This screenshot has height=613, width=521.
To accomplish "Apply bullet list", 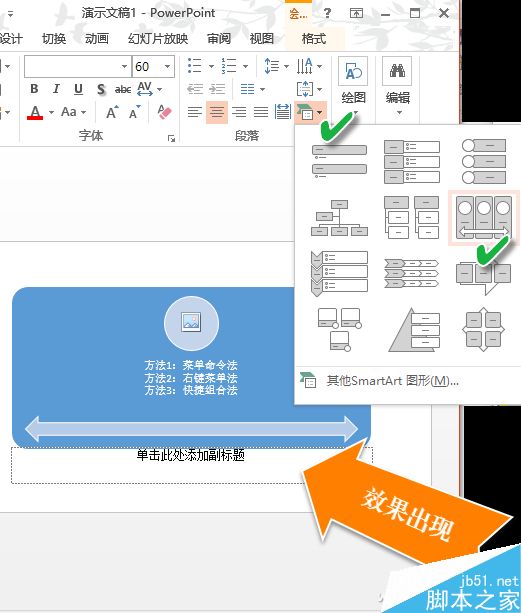I will tap(195, 66).
